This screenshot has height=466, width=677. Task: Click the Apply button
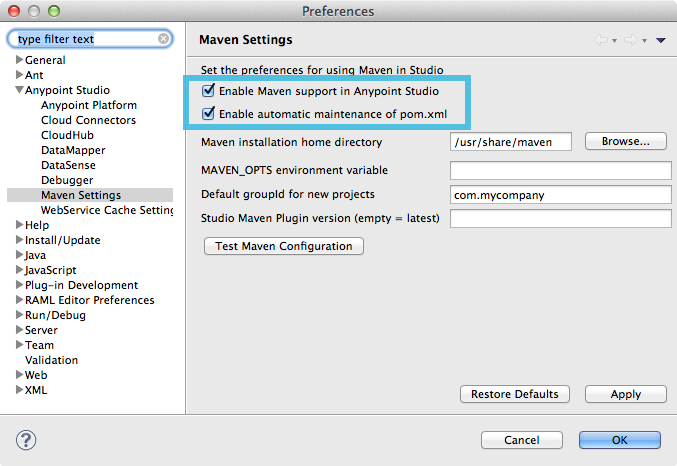(626, 394)
